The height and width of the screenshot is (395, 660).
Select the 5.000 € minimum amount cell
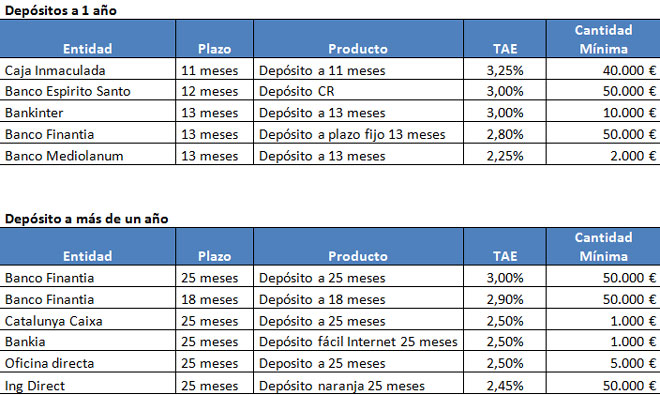603,362
